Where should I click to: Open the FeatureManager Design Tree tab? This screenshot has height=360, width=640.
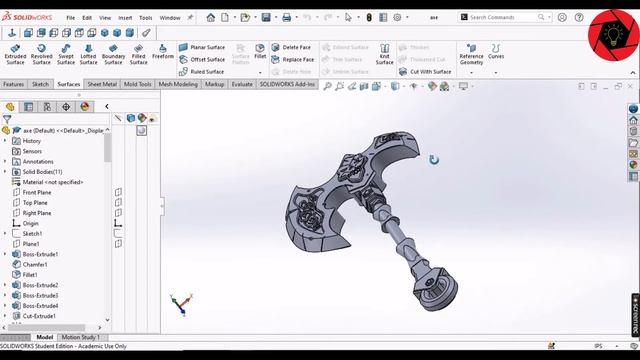[x=10, y=107]
